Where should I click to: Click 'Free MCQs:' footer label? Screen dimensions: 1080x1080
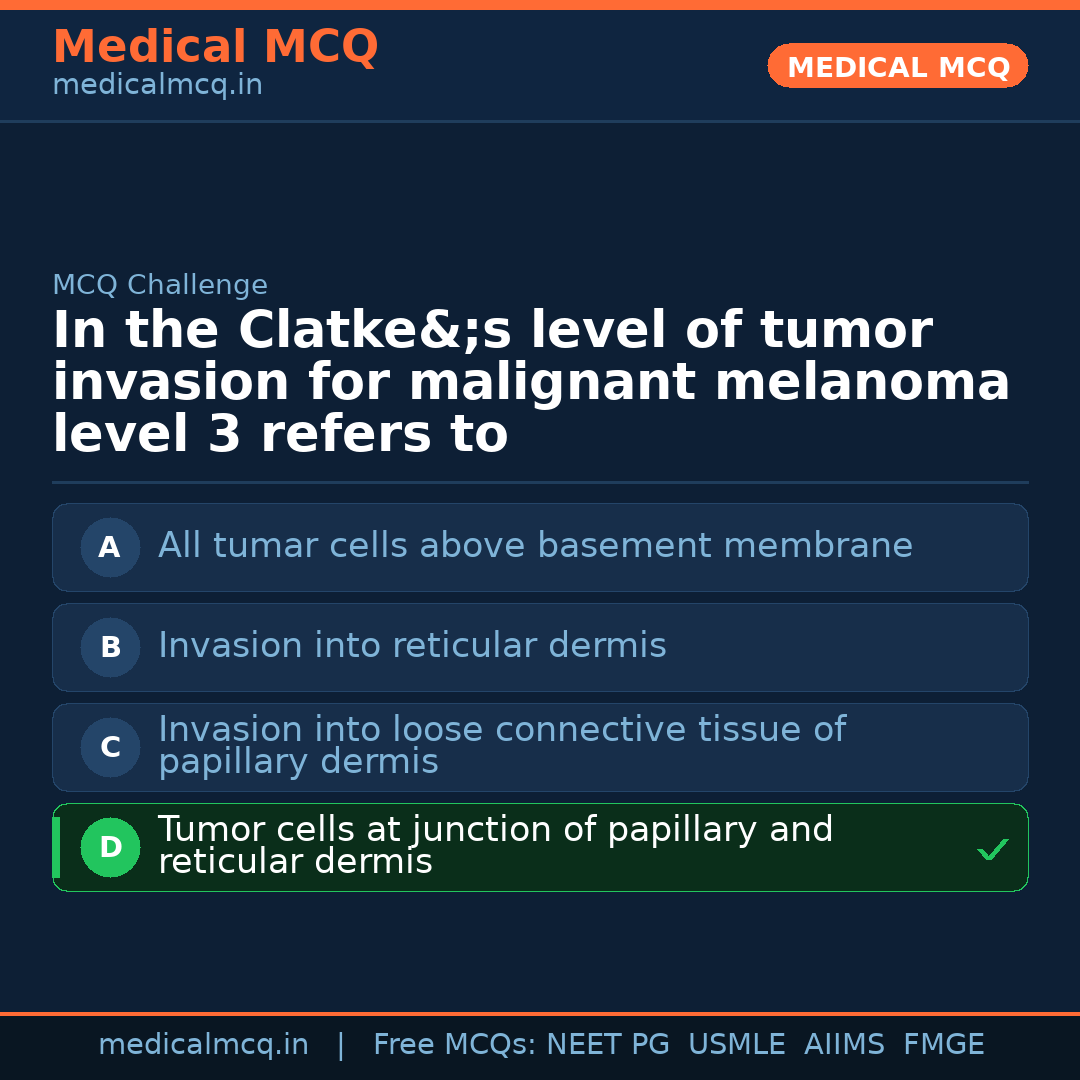coord(454,1045)
